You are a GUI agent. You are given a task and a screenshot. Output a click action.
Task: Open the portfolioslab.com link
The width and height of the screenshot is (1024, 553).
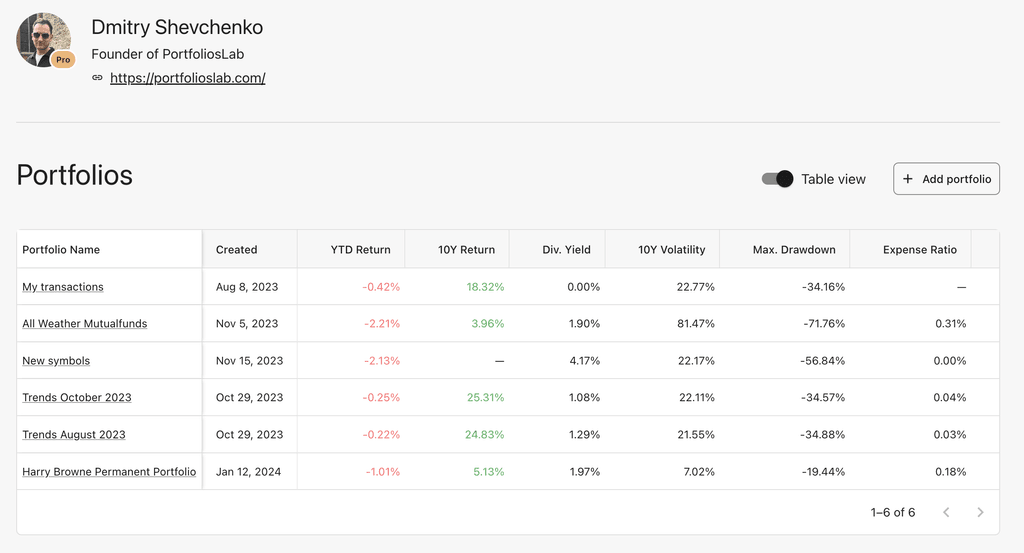tap(187, 78)
